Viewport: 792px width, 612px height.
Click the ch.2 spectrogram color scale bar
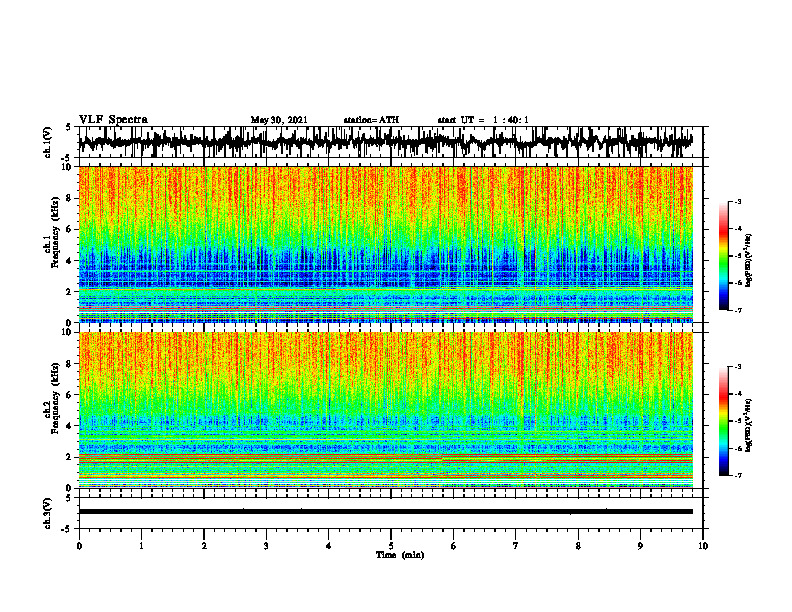click(723, 421)
